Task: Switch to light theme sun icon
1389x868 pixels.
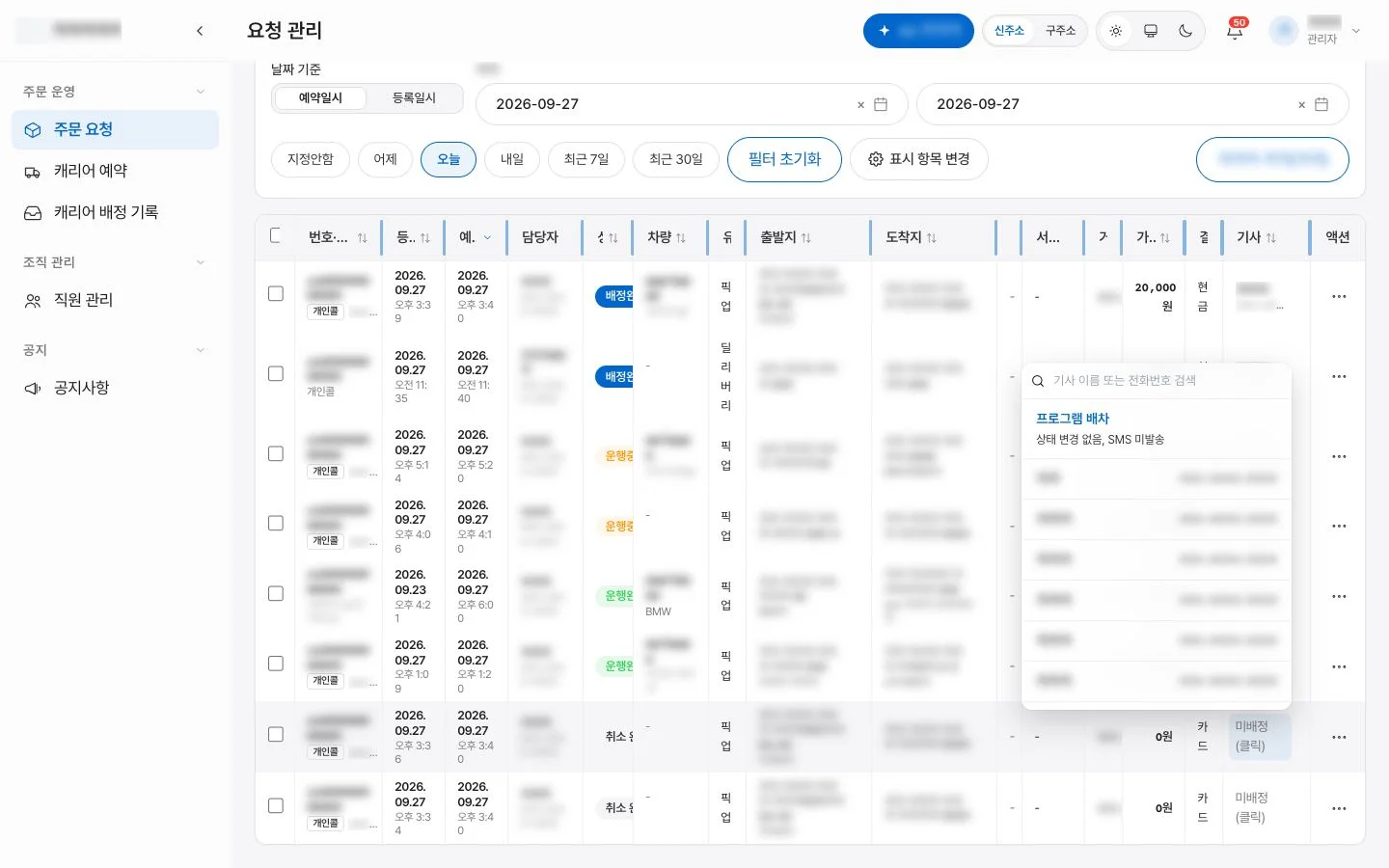Action: 1116,31
